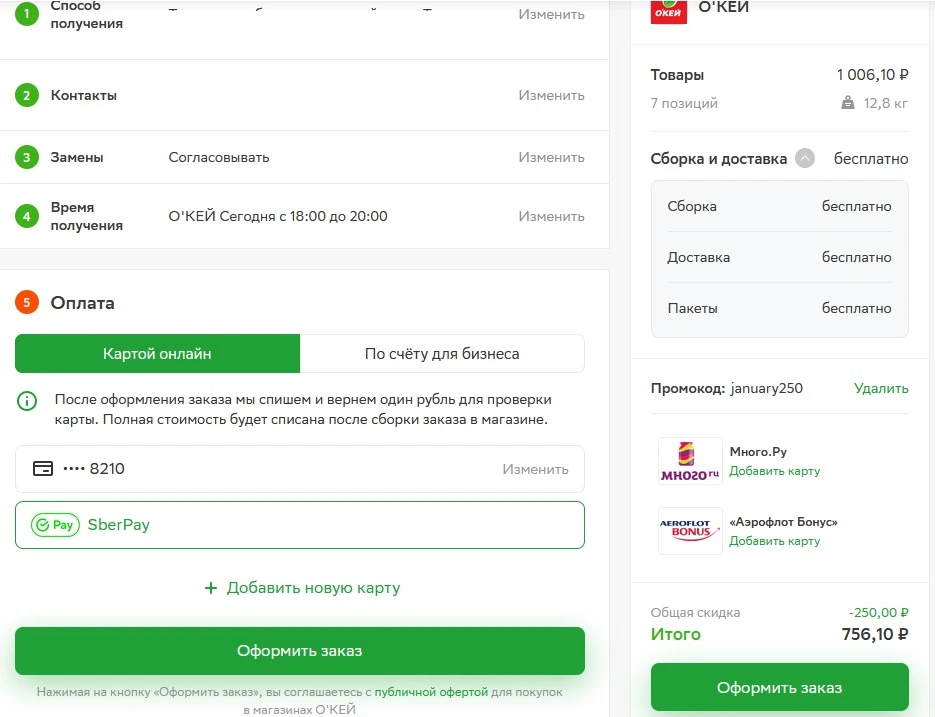Click the Много.ру loyalty logo
This screenshot has width=935, height=717.
coord(690,461)
